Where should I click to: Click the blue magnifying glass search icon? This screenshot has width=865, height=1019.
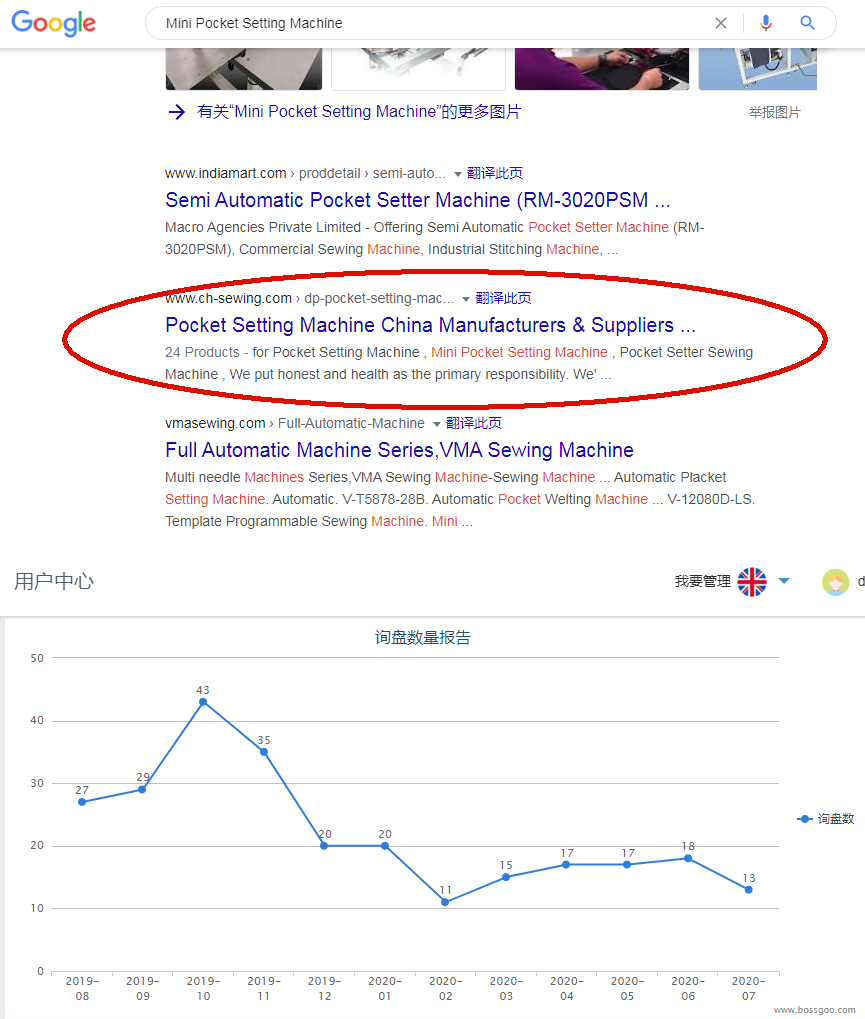click(808, 23)
